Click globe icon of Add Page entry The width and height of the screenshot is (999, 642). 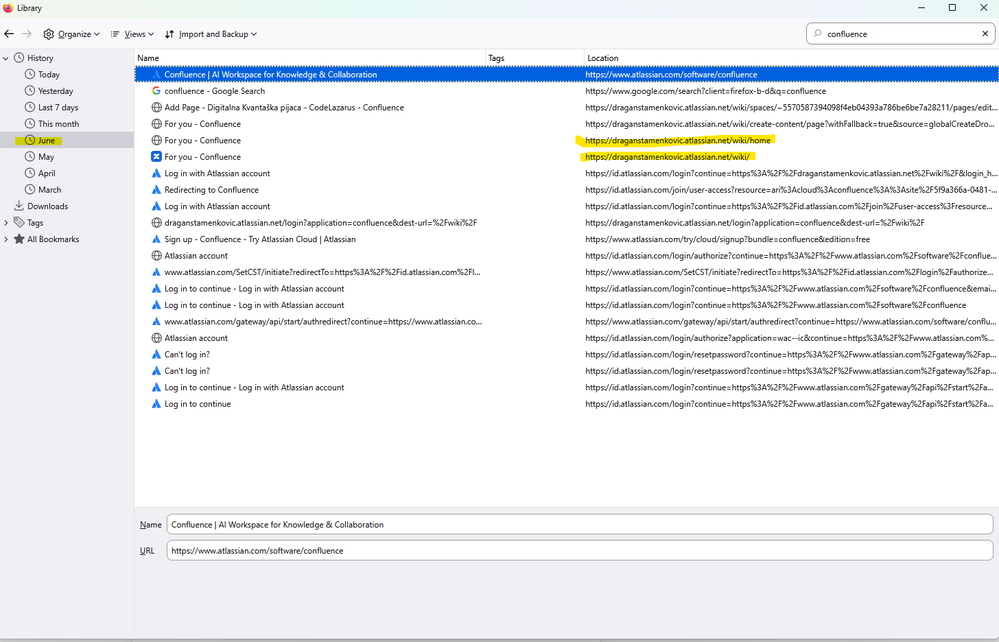[156, 108]
